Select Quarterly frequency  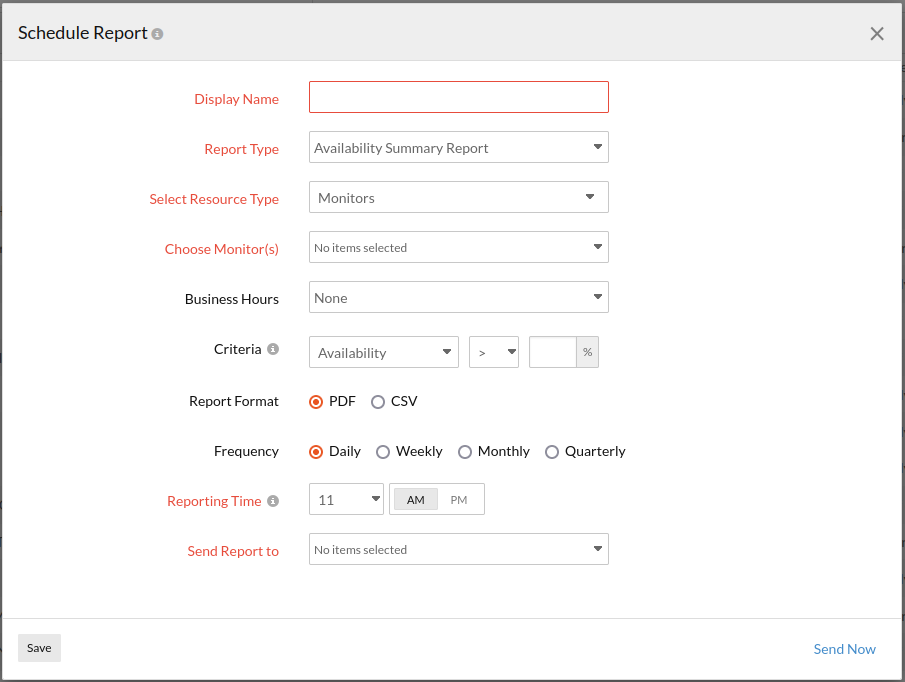pos(552,452)
